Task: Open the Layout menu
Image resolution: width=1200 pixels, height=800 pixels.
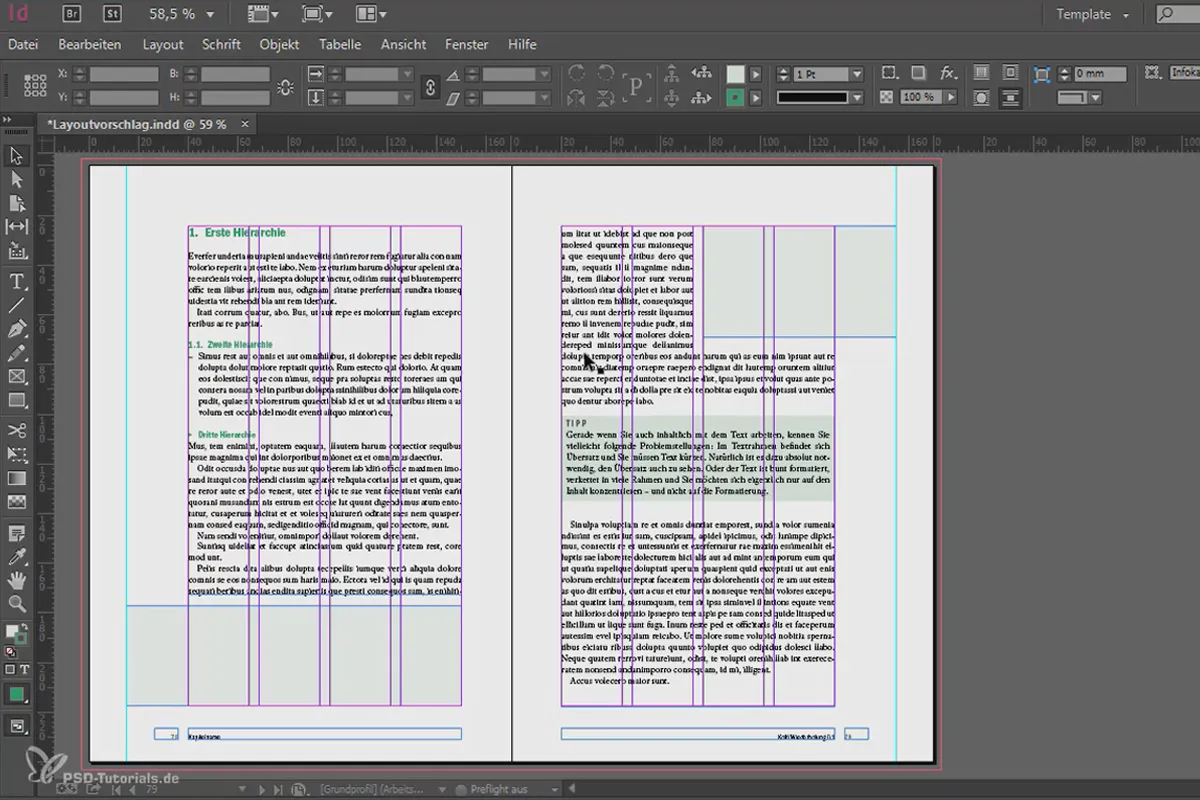Action: coord(163,45)
